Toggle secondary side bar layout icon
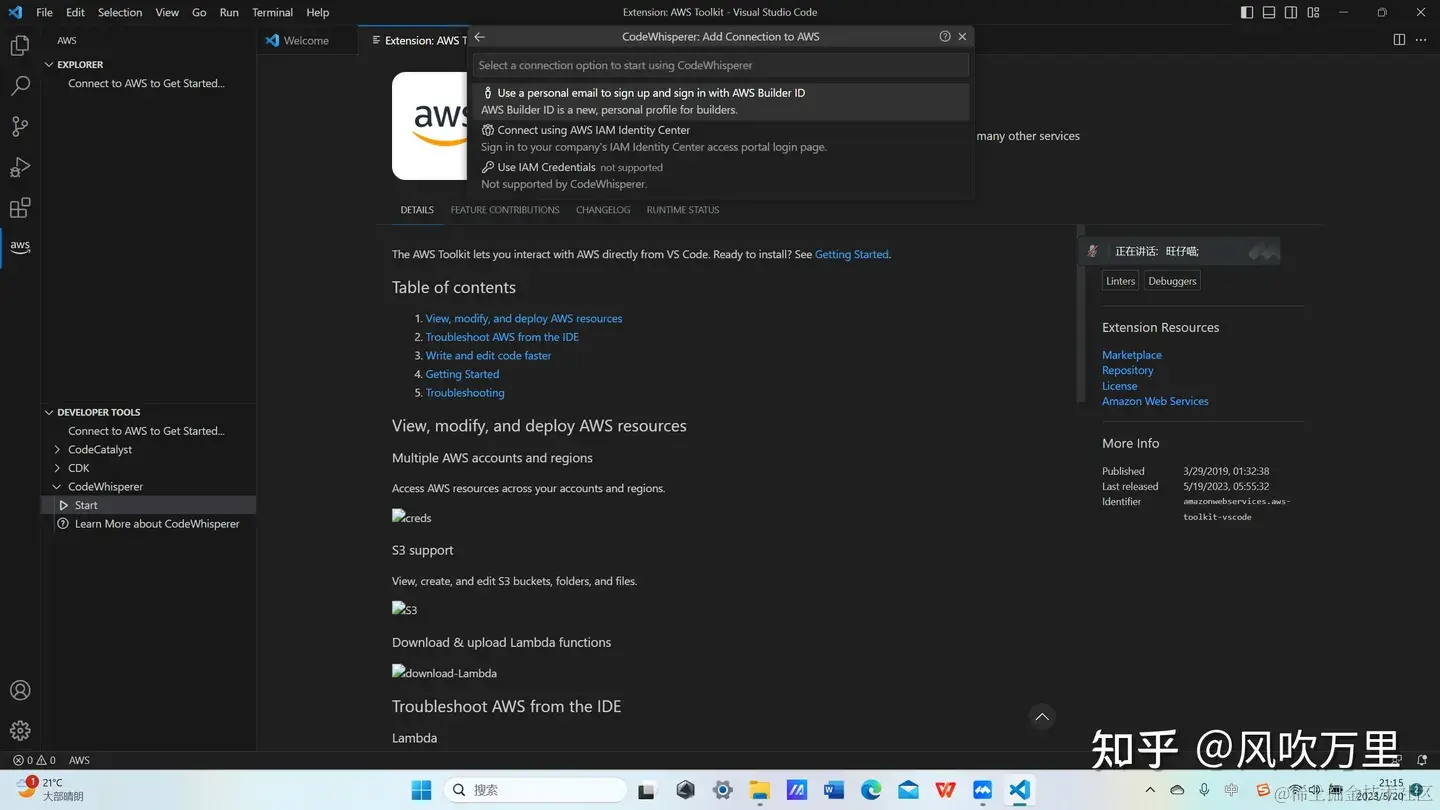Image resolution: width=1440 pixels, height=810 pixels. click(x=1291, y=12)
